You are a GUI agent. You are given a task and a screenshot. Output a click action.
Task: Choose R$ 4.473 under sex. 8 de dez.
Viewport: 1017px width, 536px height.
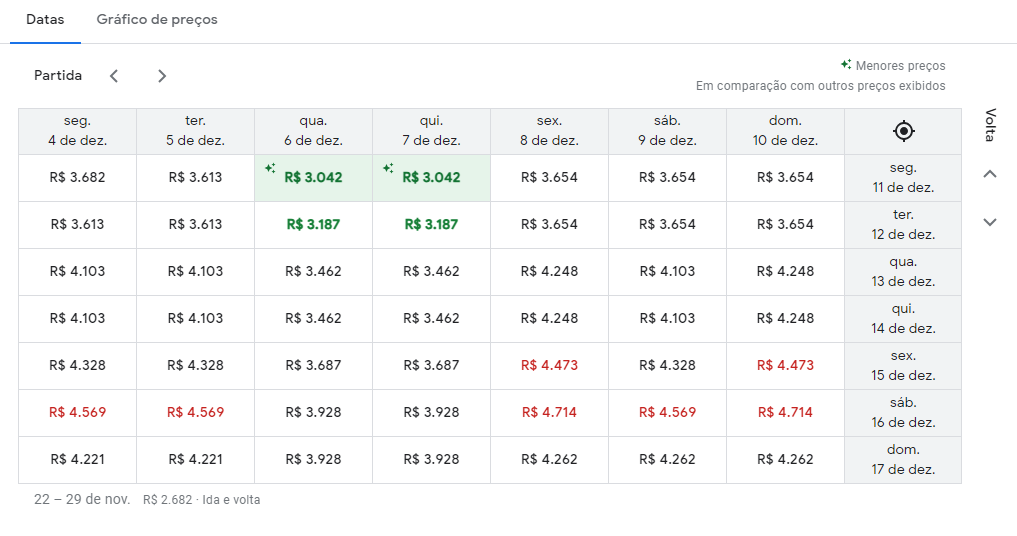pyautogui.click(x=549, y=366)
